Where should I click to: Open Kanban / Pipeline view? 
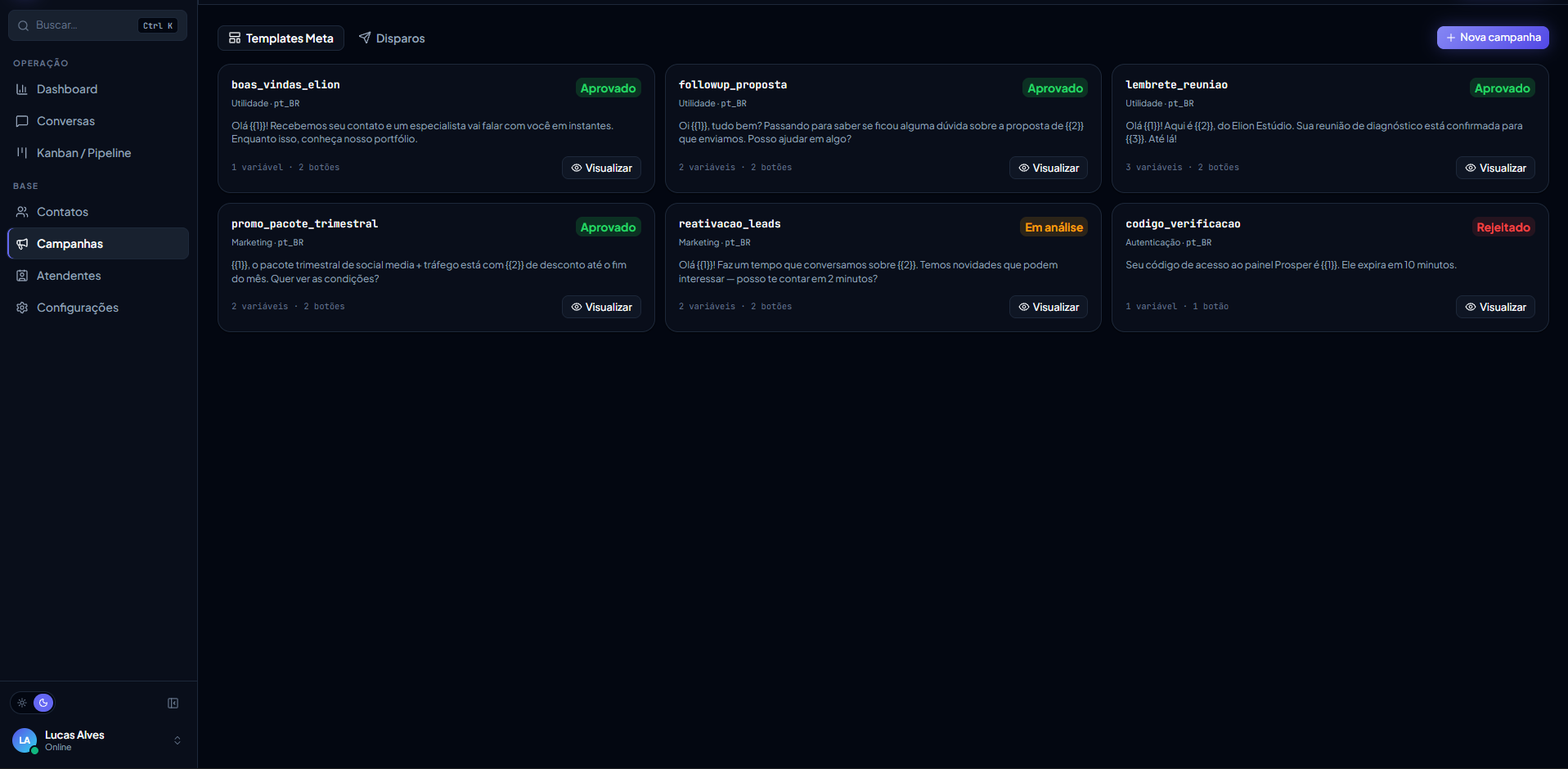98,153
